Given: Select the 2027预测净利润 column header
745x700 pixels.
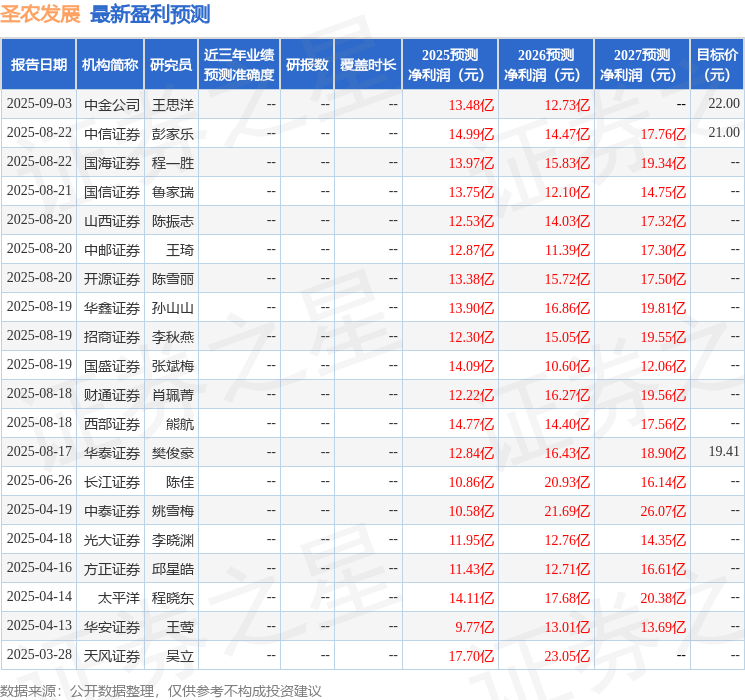Looking at the screenshot, I should click(642, 64).
